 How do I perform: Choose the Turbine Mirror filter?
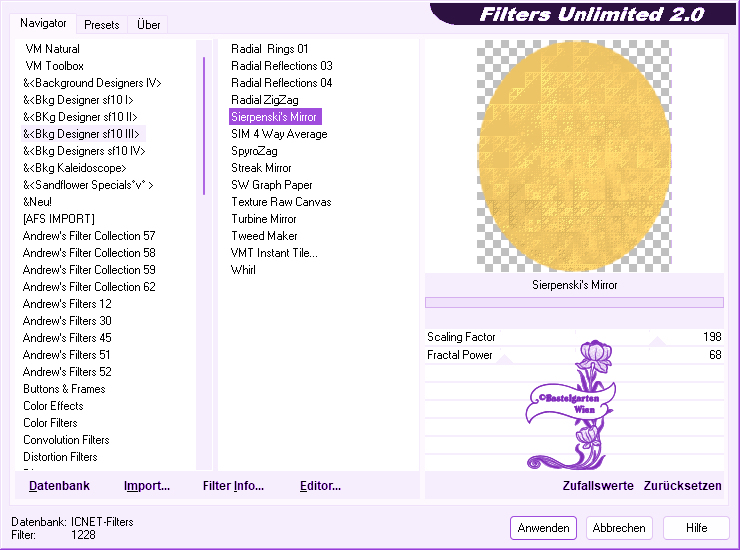coord(264,219)
